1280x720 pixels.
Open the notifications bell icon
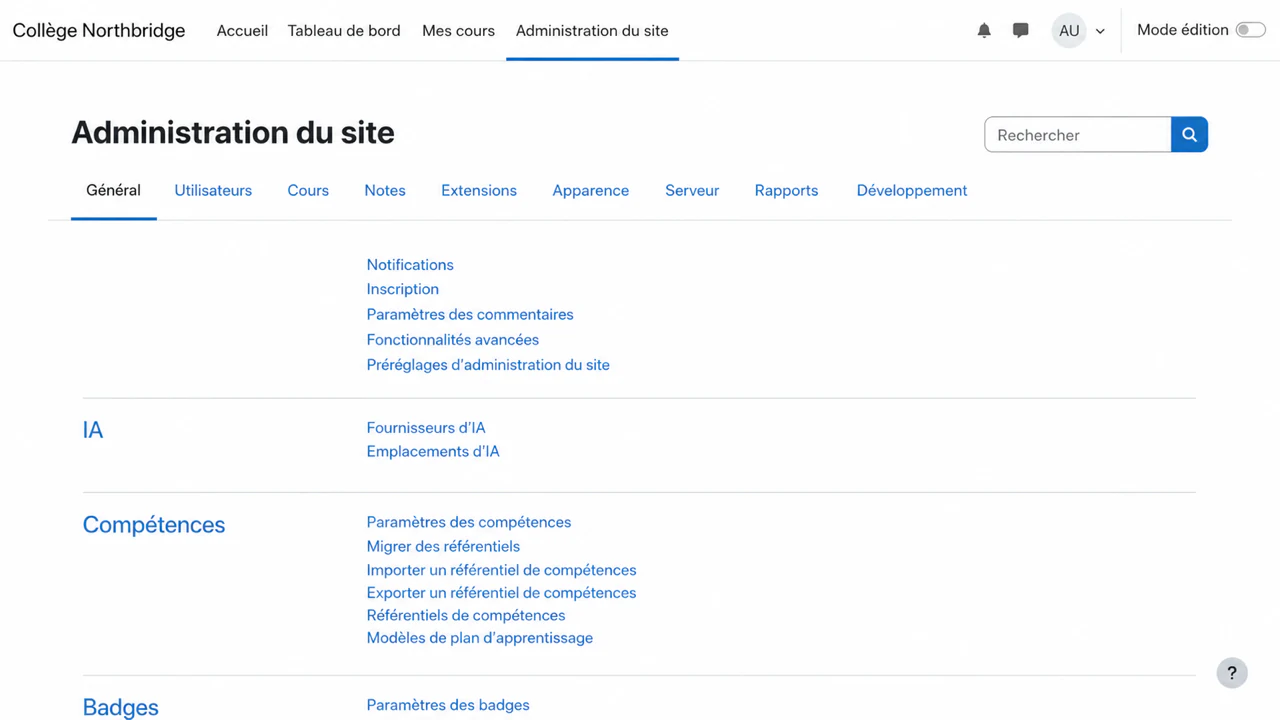[x=984, y=31]
